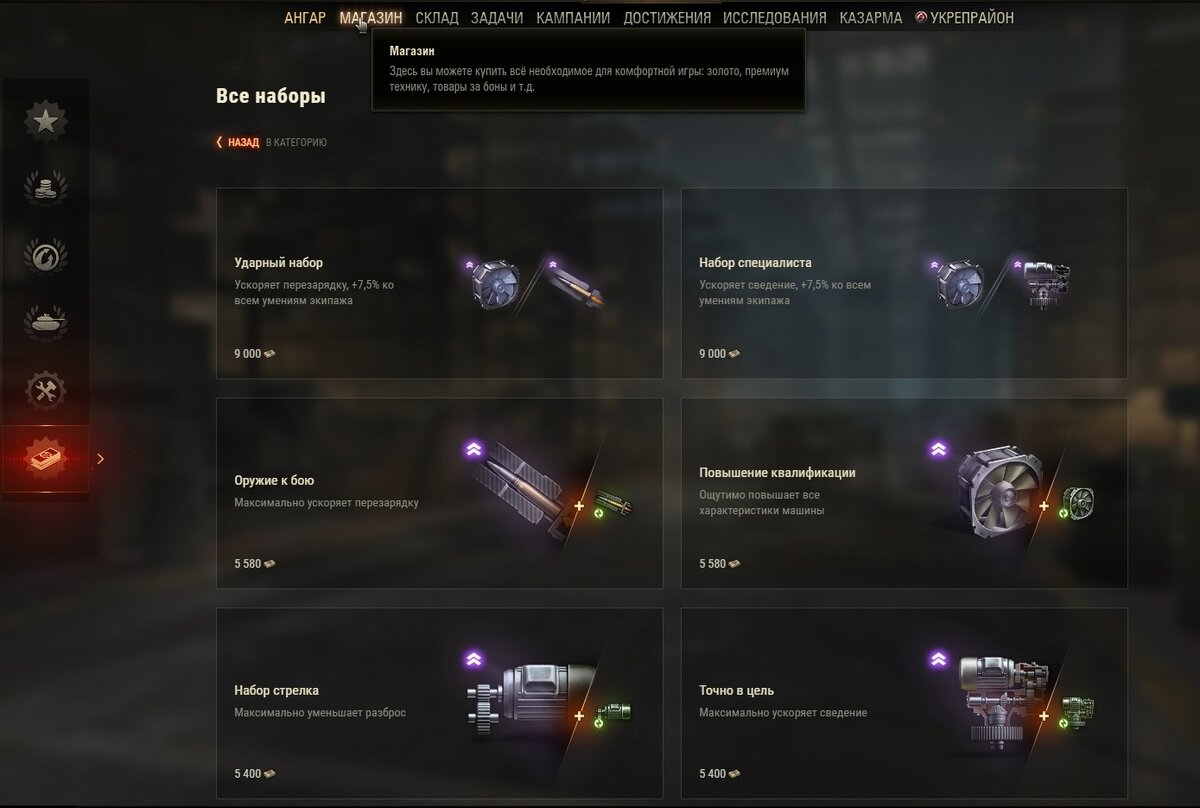Image resolution: width=1200 pixels, height=808 pixels.
Task: Select the Ударный набор bundle card
Action: pyautogui.click(x=439, y=283)
